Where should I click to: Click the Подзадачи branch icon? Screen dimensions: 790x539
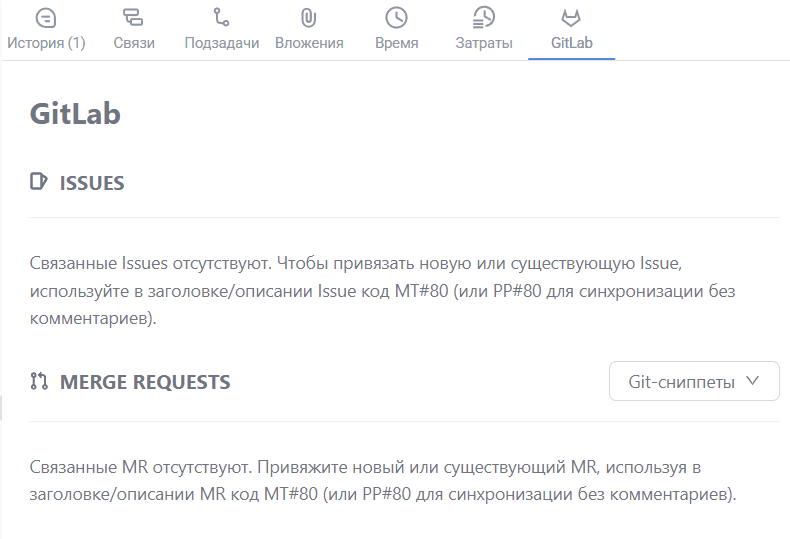[x=221, y=17]
